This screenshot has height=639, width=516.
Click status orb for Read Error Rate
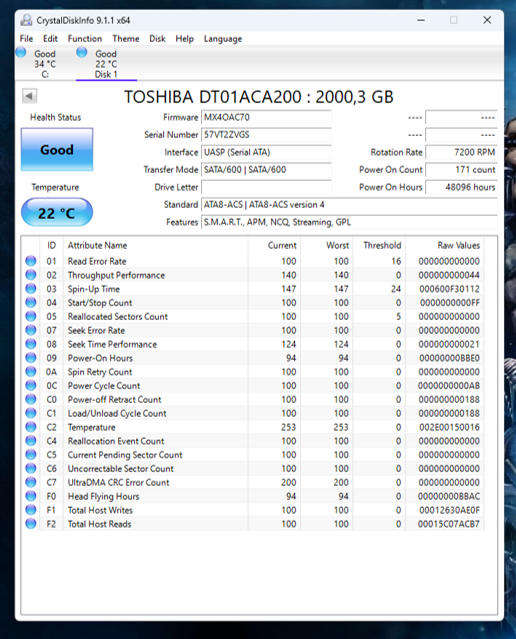[x=31, y=261]
